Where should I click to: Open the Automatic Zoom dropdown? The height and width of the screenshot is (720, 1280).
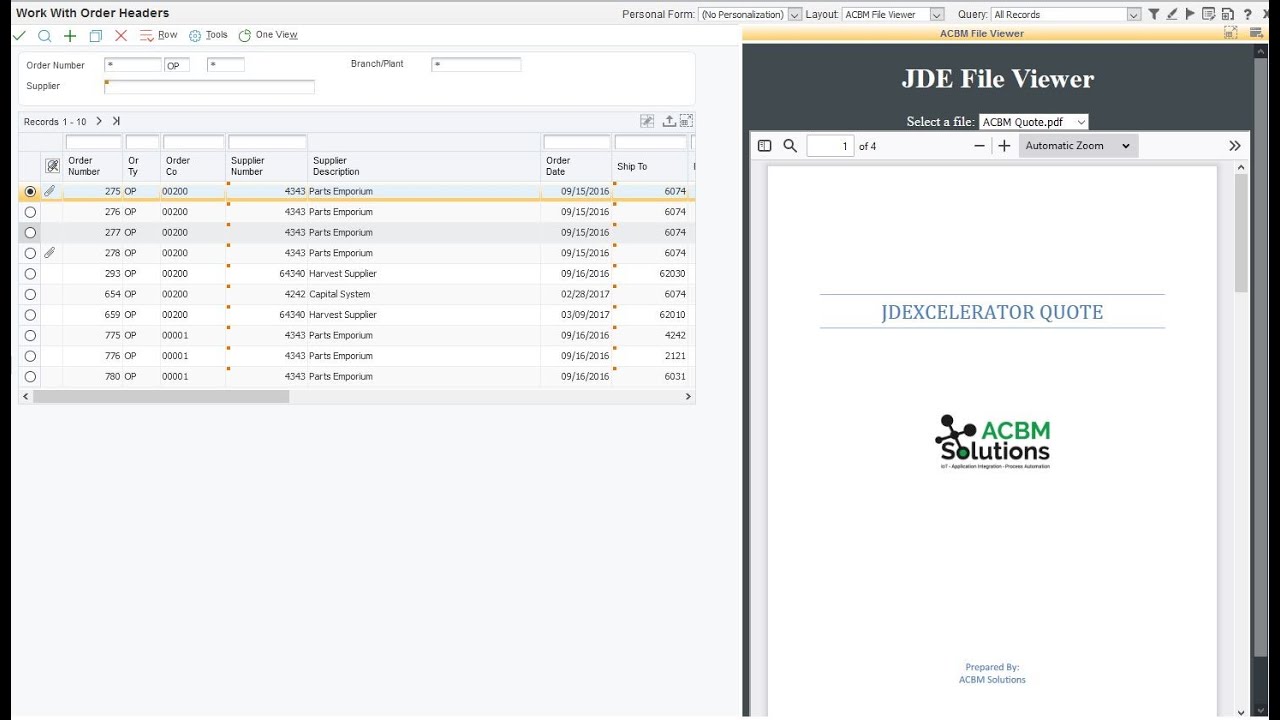(x=1078, y=146)
